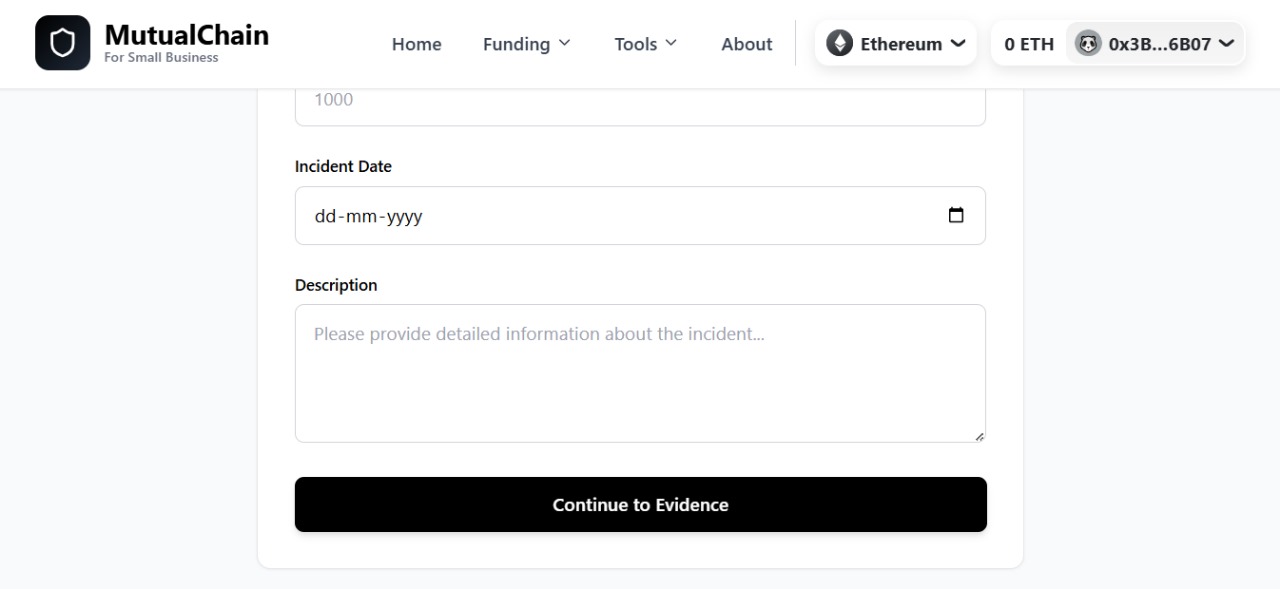The image size is (1280, 589).
Task: Click the MutualChain brand name text
Action: click(x=186, y=35)
